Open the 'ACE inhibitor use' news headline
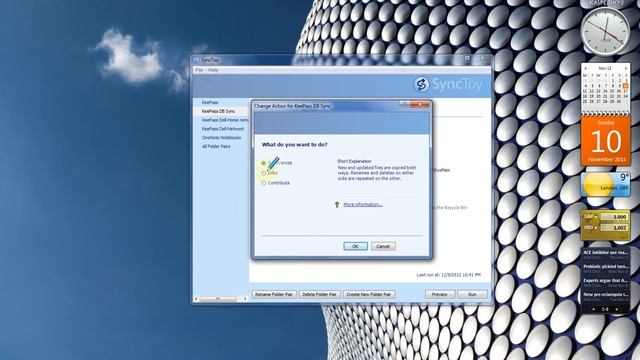This screenshot has width=640, height=360. click(x=605, y=253)
